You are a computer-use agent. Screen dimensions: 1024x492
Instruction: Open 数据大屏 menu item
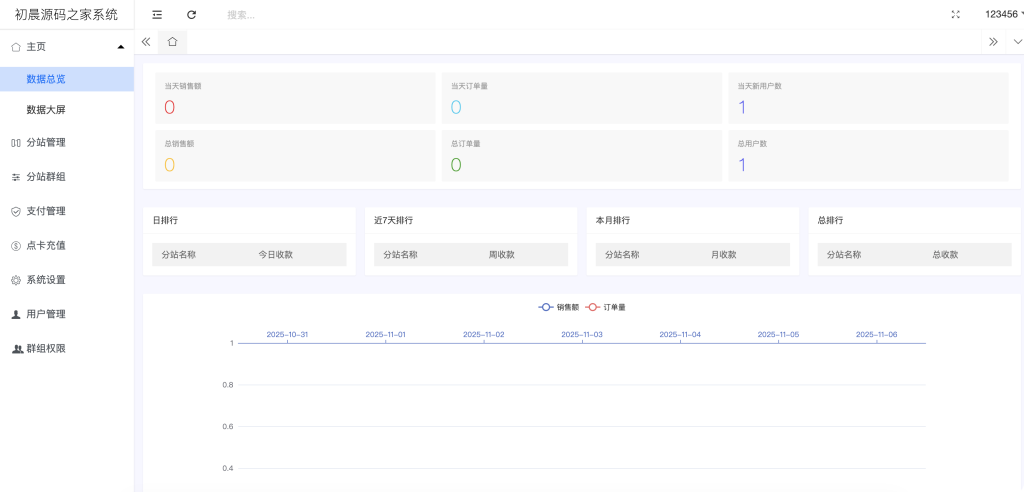coord(67,110)
